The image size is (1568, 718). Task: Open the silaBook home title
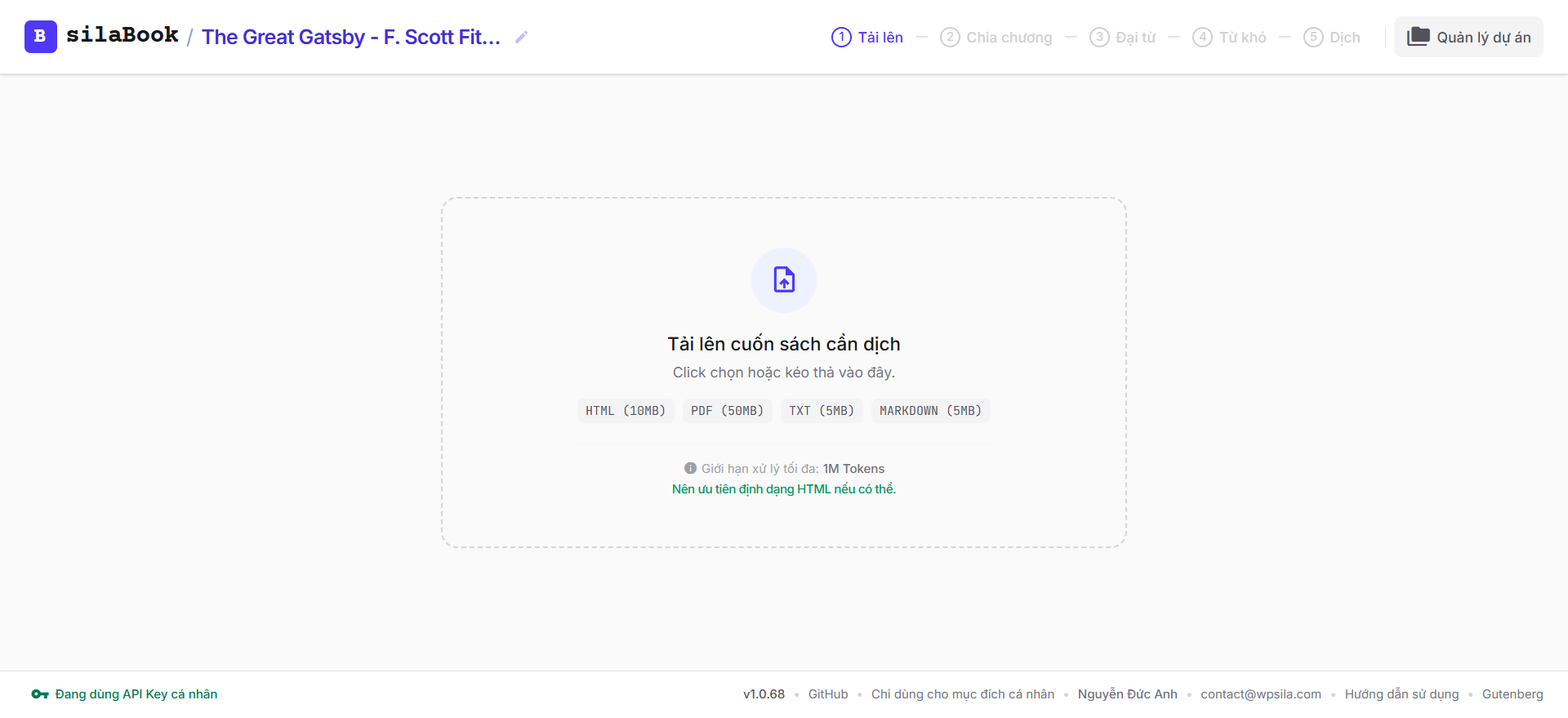[122, 35]
